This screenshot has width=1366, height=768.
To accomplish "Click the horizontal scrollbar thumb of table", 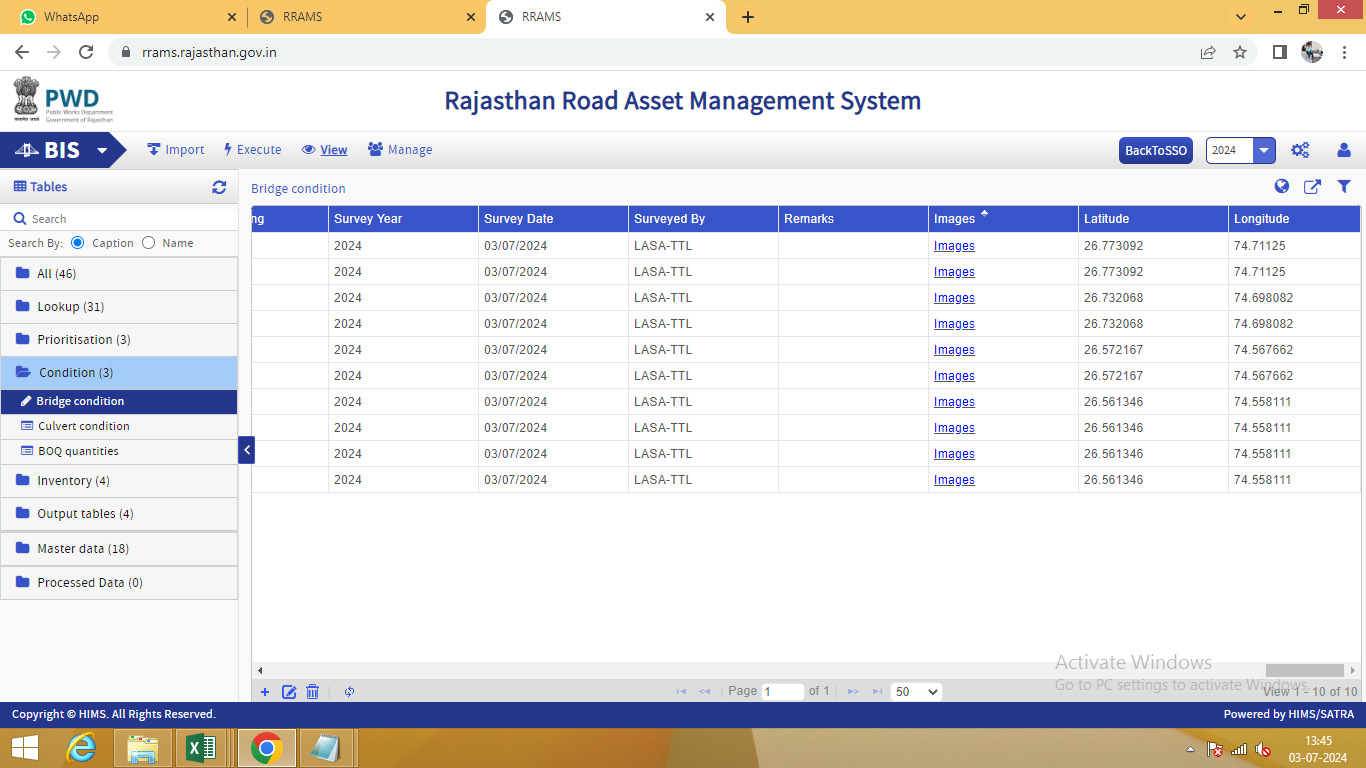I will 1304,670.
